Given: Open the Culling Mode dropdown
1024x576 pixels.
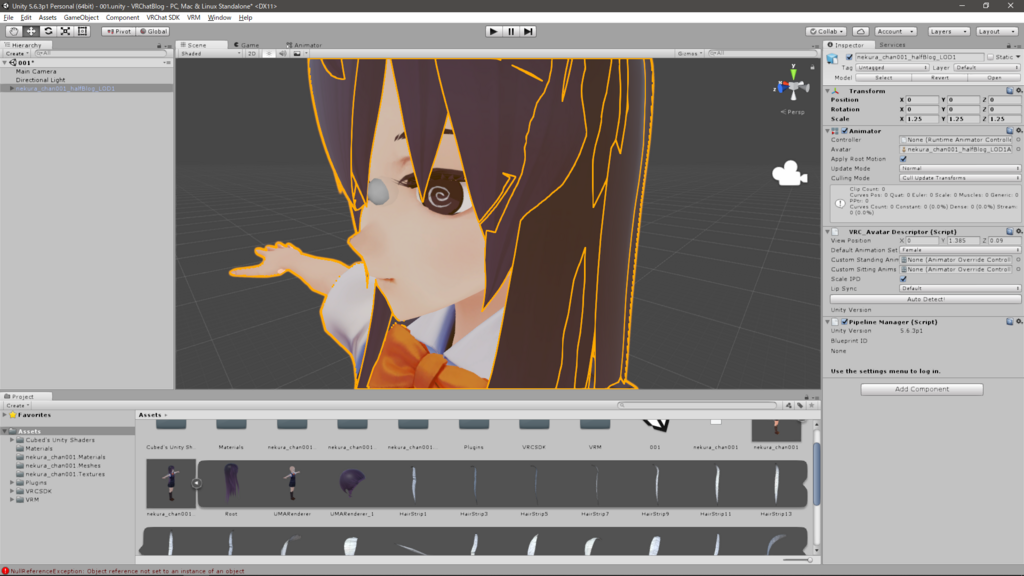Looking at the screenshot, I should point(959,178).
